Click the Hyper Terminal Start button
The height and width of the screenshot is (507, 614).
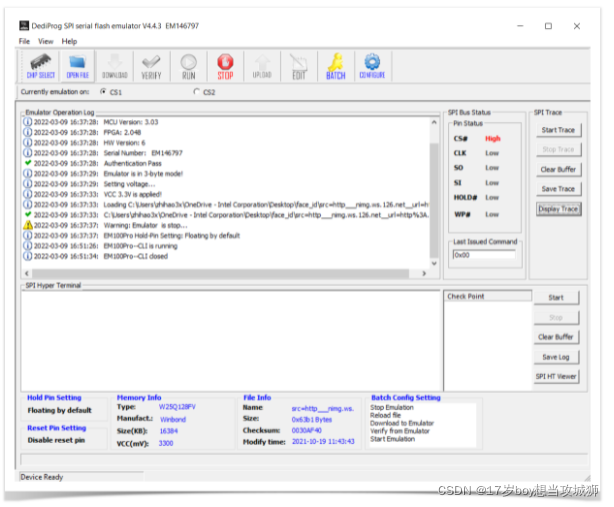click(556, 298)
